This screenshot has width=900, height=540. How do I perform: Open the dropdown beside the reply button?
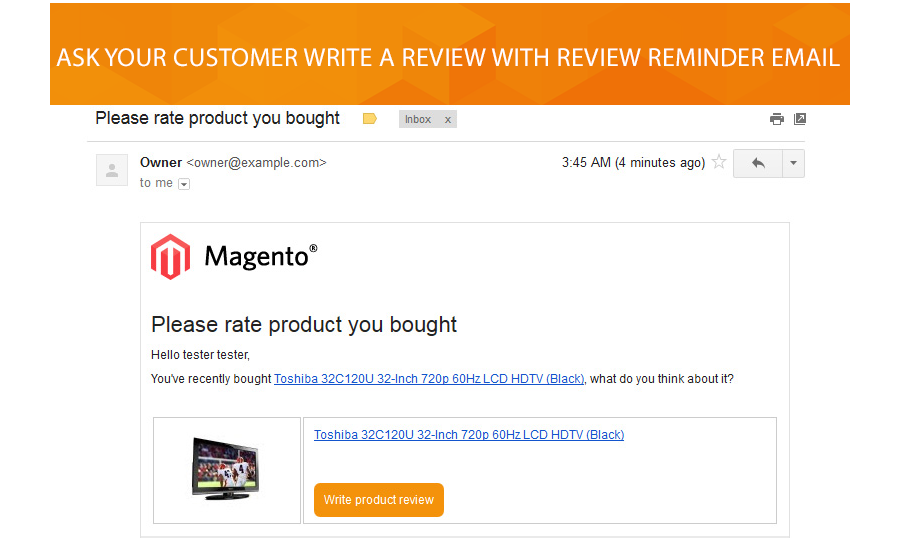pyautogui.click(x=793, y=163)
